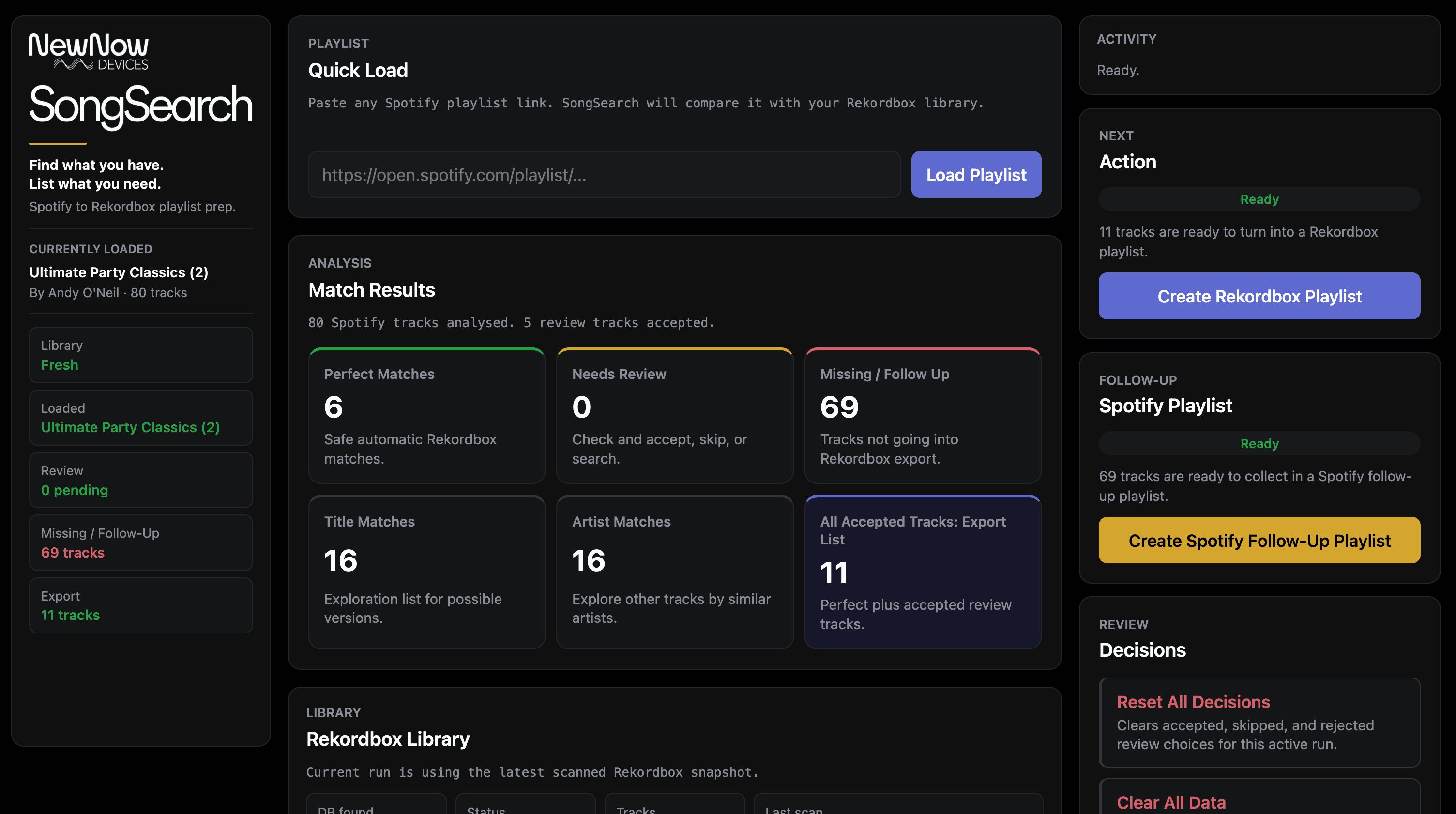
Task: Click the 'Ready.' activity status text
Action: tap(1118, 70)
